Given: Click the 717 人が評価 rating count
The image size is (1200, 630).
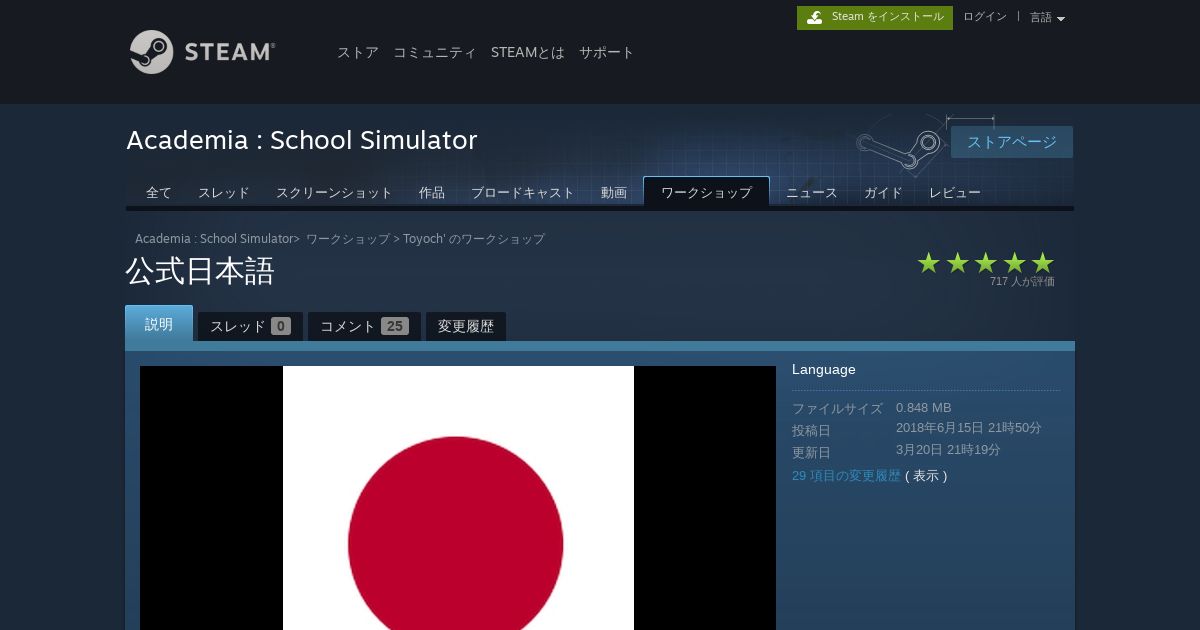Looking at the screenshot, I should click(1022, 282).
